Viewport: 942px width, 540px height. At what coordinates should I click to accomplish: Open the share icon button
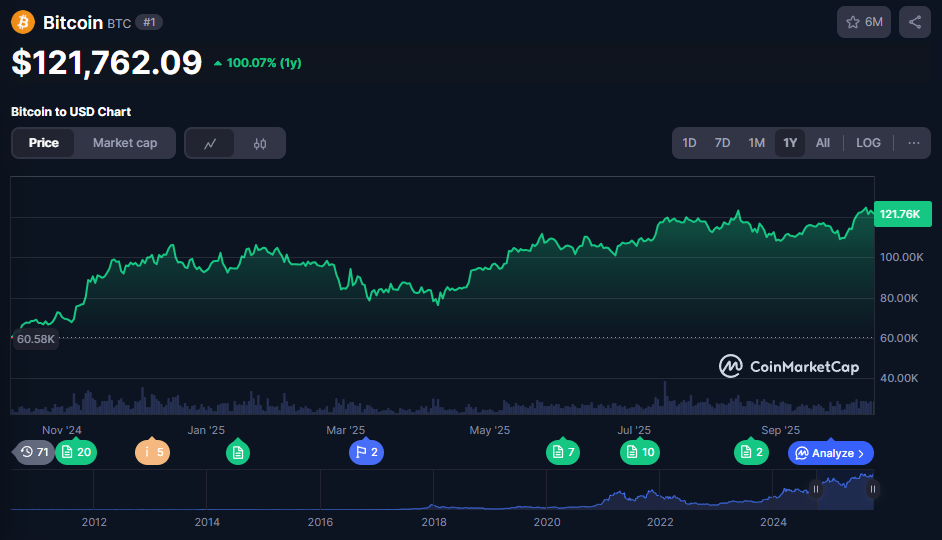[914, 22]
